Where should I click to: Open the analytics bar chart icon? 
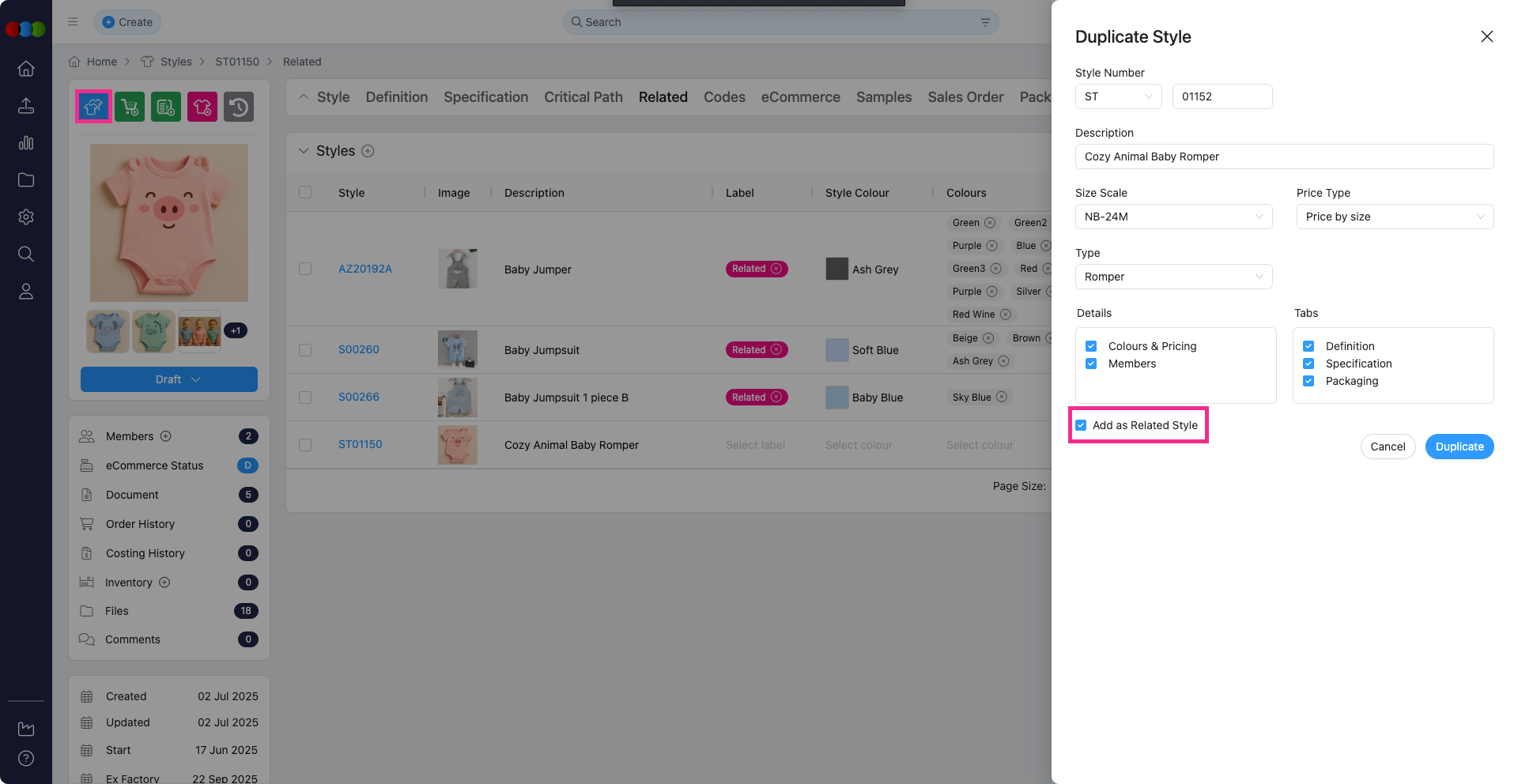tap(26, 143)
